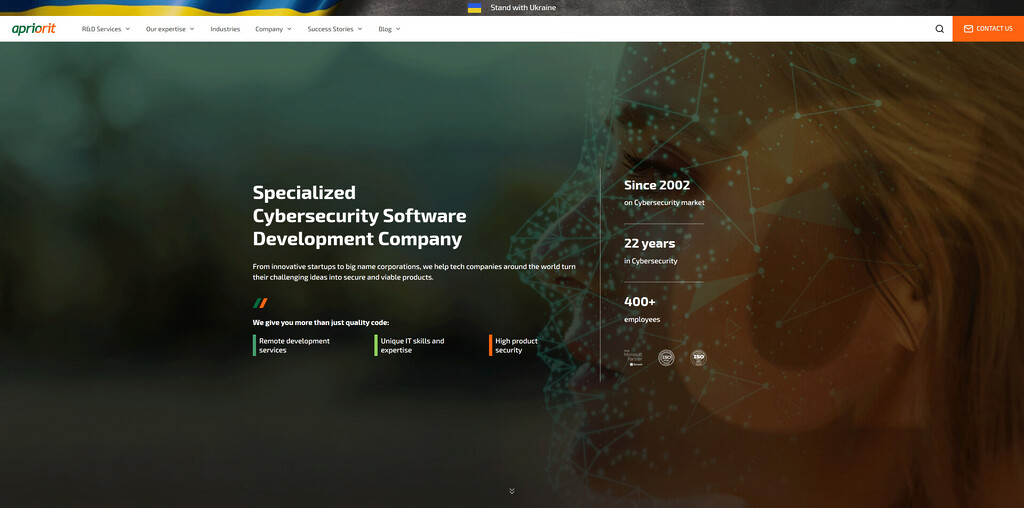Click 'We give you more than just quality code'
This screenshot has height=508, width=1024.
(321, 323)
